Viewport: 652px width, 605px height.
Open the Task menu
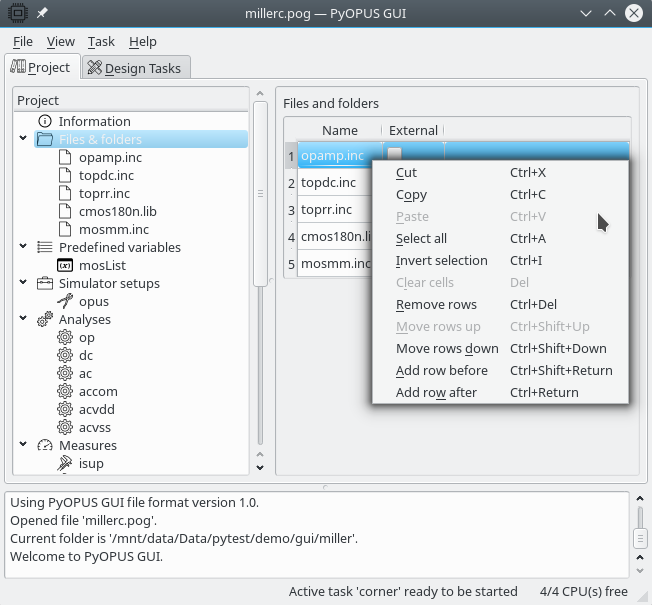(x=101, y=41)
